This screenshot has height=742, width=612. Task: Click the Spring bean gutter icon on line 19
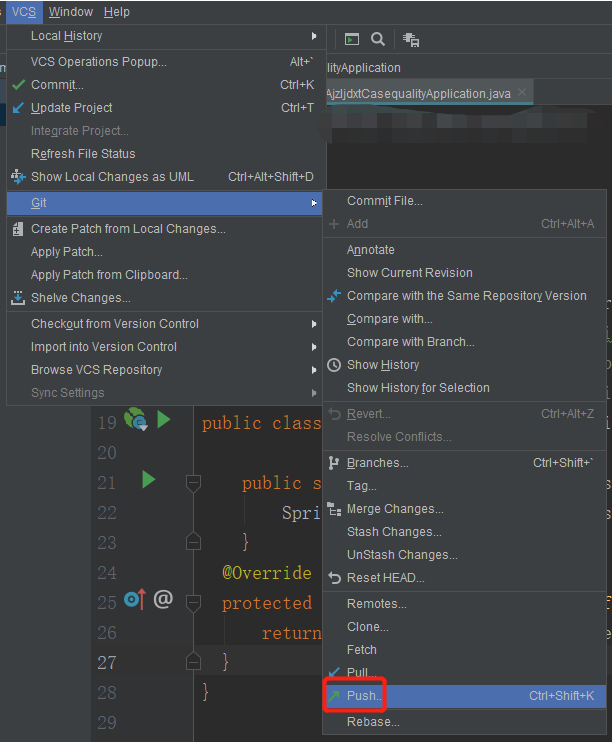(x=136, y=420)
